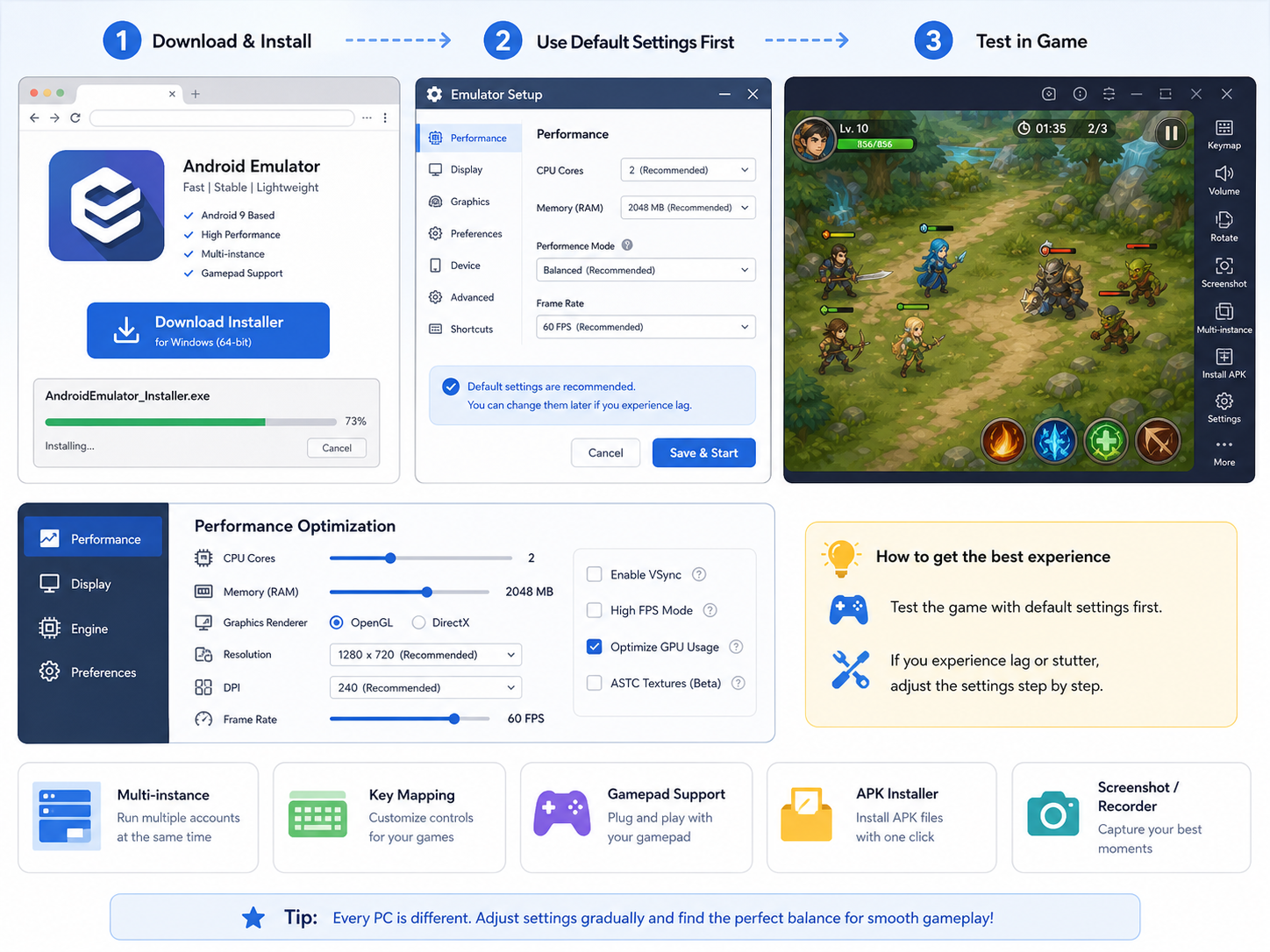Open the Keymap tool in emulator sidebar
Image resolution: width=1270 pixels, height=952 pixels.
(x=1224, y=134)
